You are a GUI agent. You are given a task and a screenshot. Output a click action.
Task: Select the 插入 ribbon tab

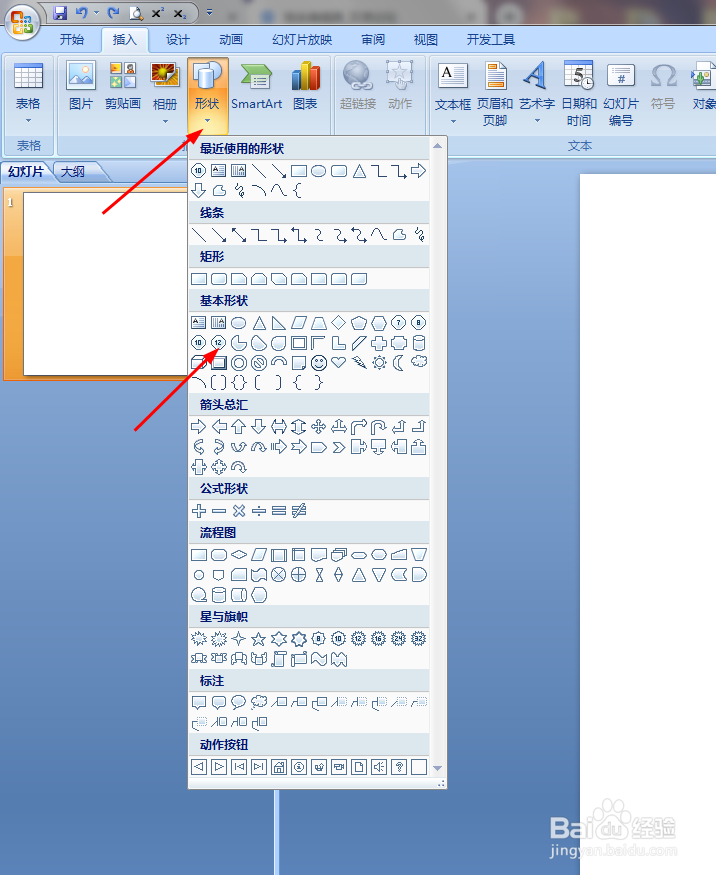124,40
